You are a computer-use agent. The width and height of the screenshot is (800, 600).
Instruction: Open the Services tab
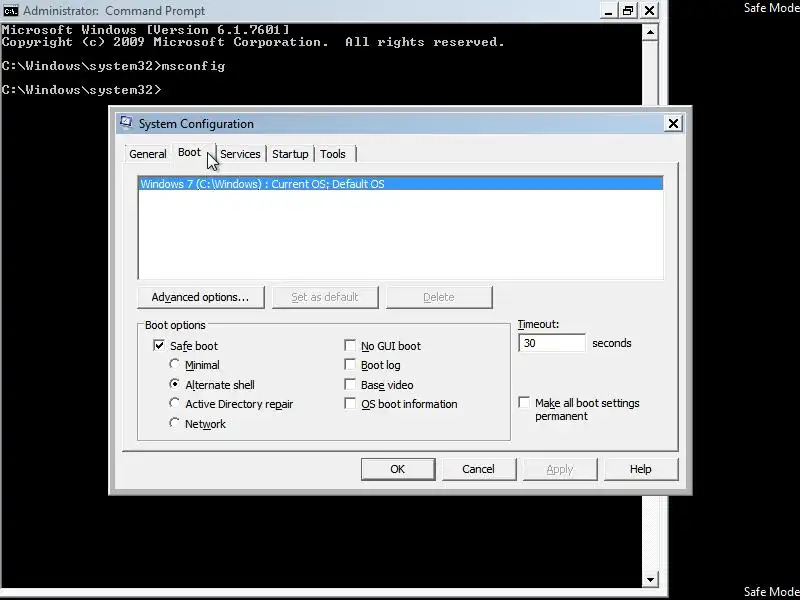coord(240,154)
